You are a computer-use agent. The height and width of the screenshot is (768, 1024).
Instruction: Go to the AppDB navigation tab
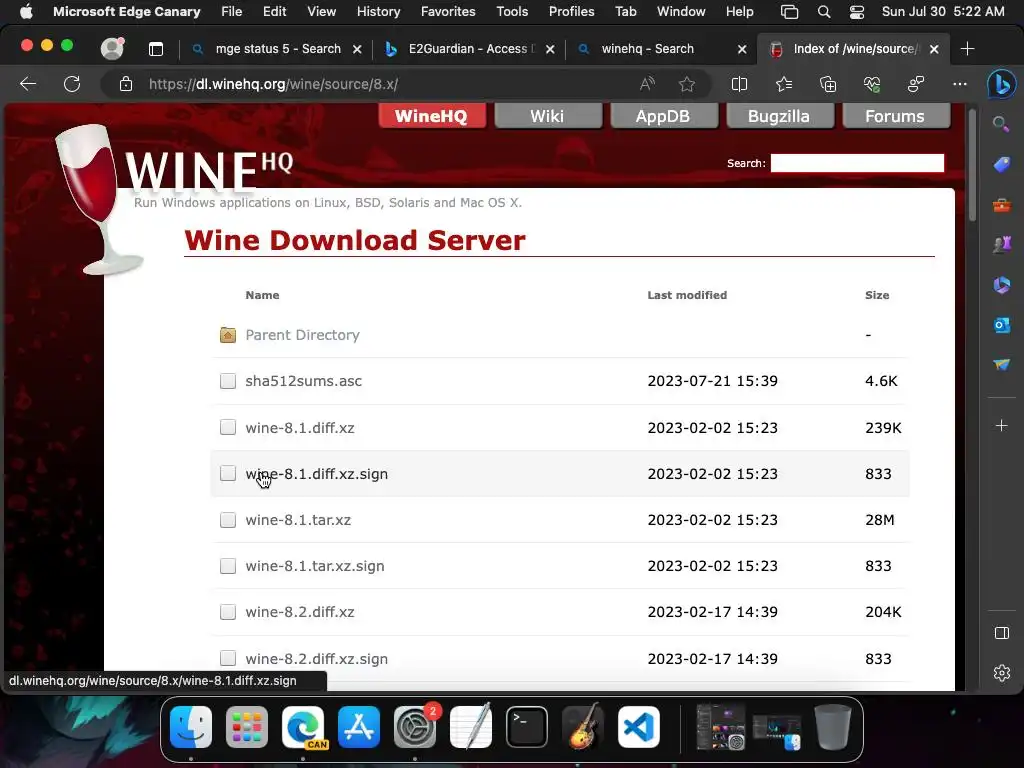point(663,116)
